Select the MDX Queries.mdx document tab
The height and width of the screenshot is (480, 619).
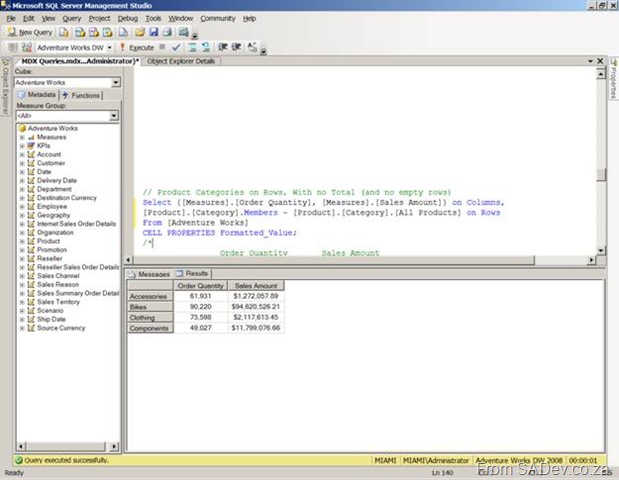coord(78,61)
